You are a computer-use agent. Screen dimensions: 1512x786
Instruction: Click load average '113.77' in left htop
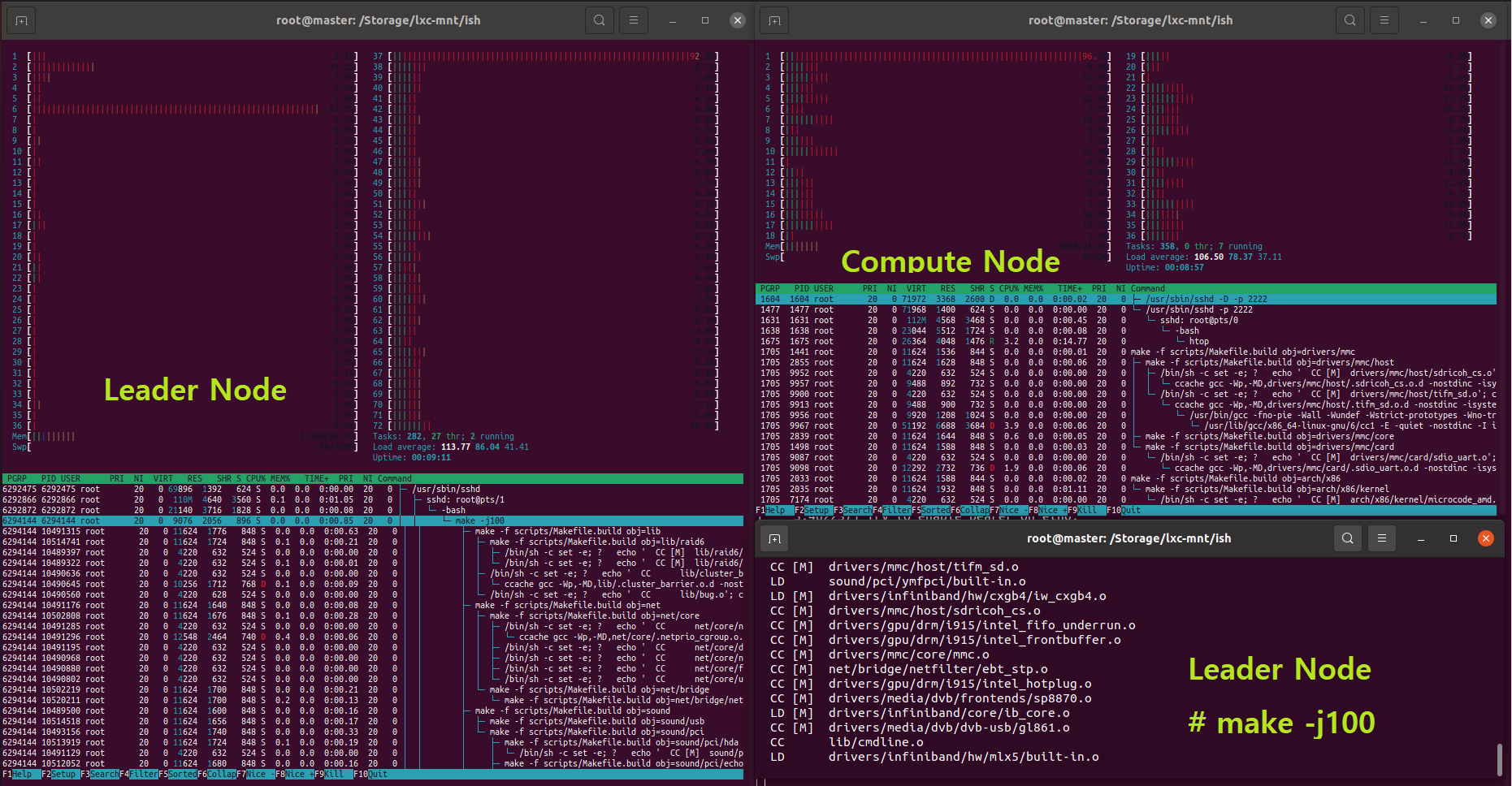click(x=455, y=447)
